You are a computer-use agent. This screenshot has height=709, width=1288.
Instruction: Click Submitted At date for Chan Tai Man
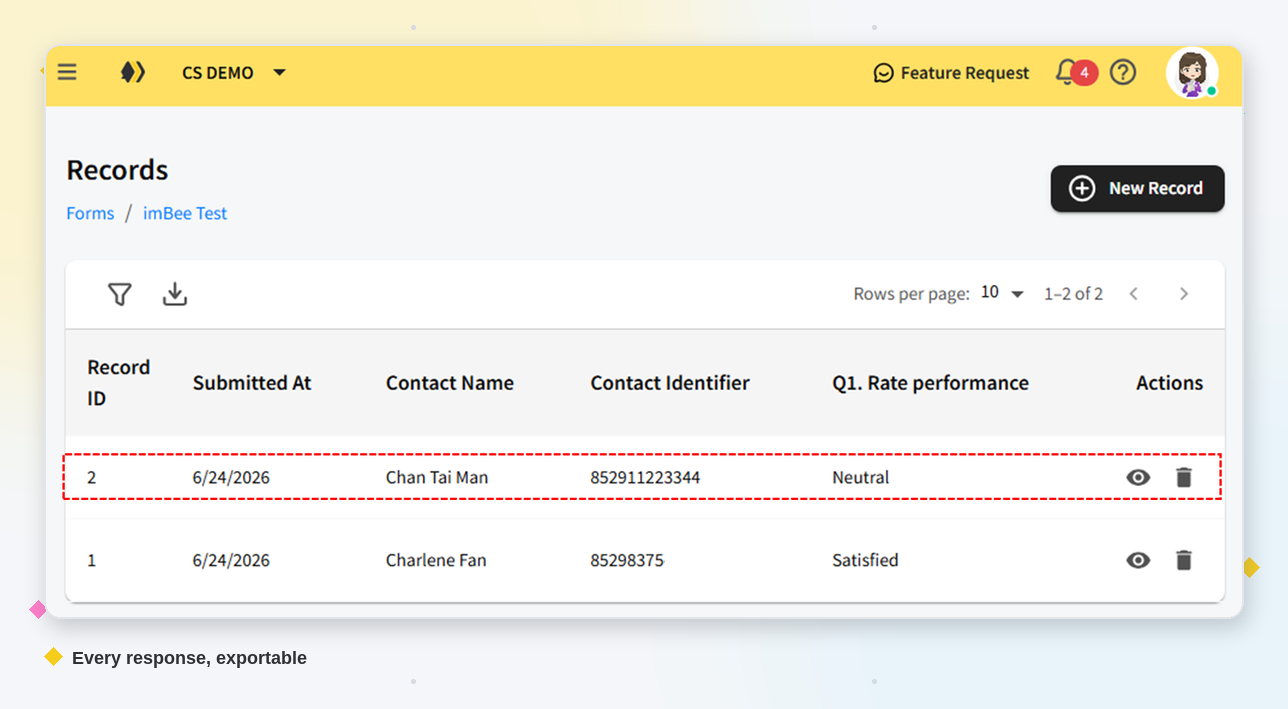tap(231, 477)
